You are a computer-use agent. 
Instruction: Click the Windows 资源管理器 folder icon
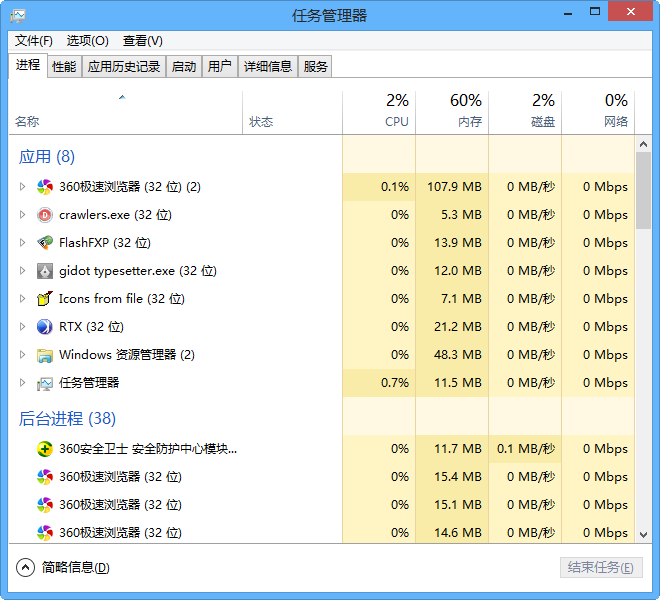pos(45,355)
